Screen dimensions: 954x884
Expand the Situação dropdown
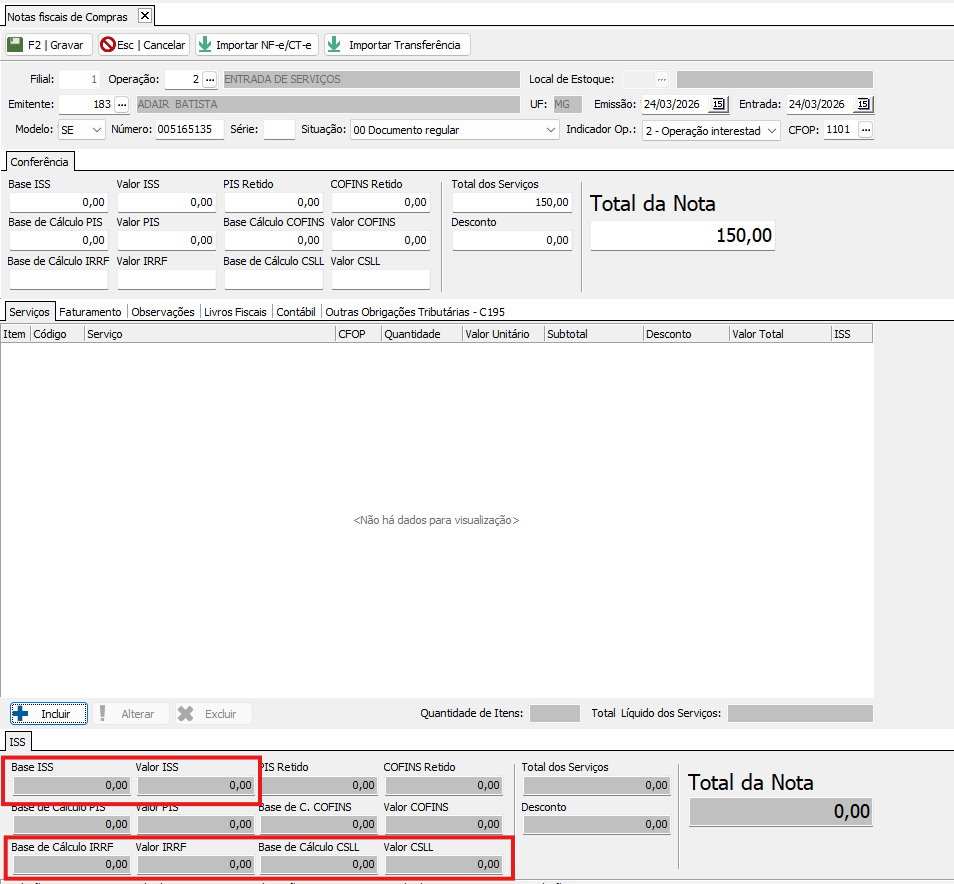tap(552, 130)
